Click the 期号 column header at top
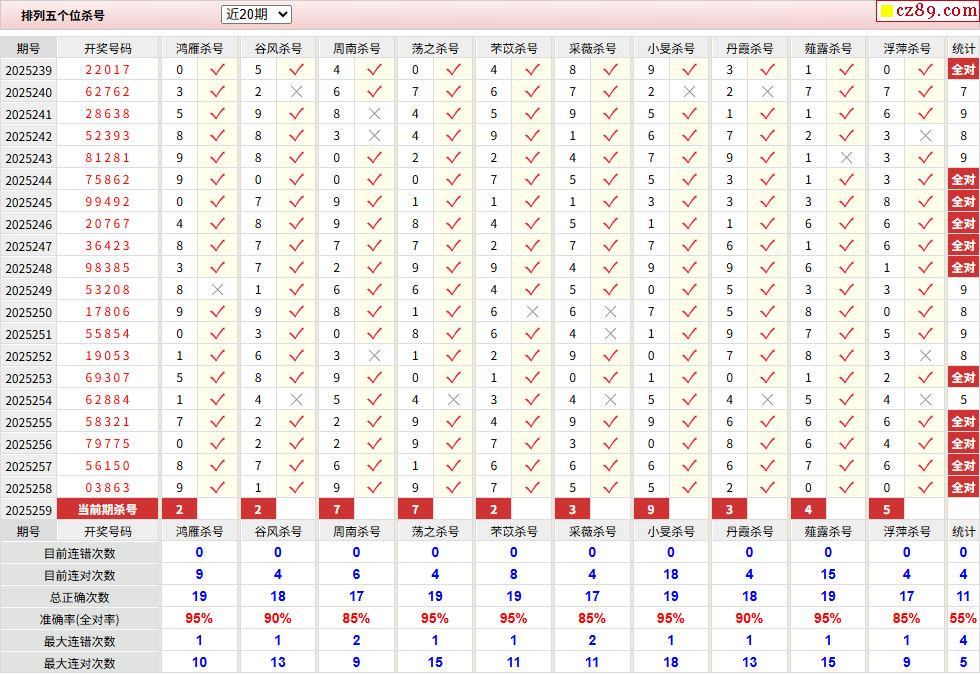980x674 pixels. click(x=28, y=48)
